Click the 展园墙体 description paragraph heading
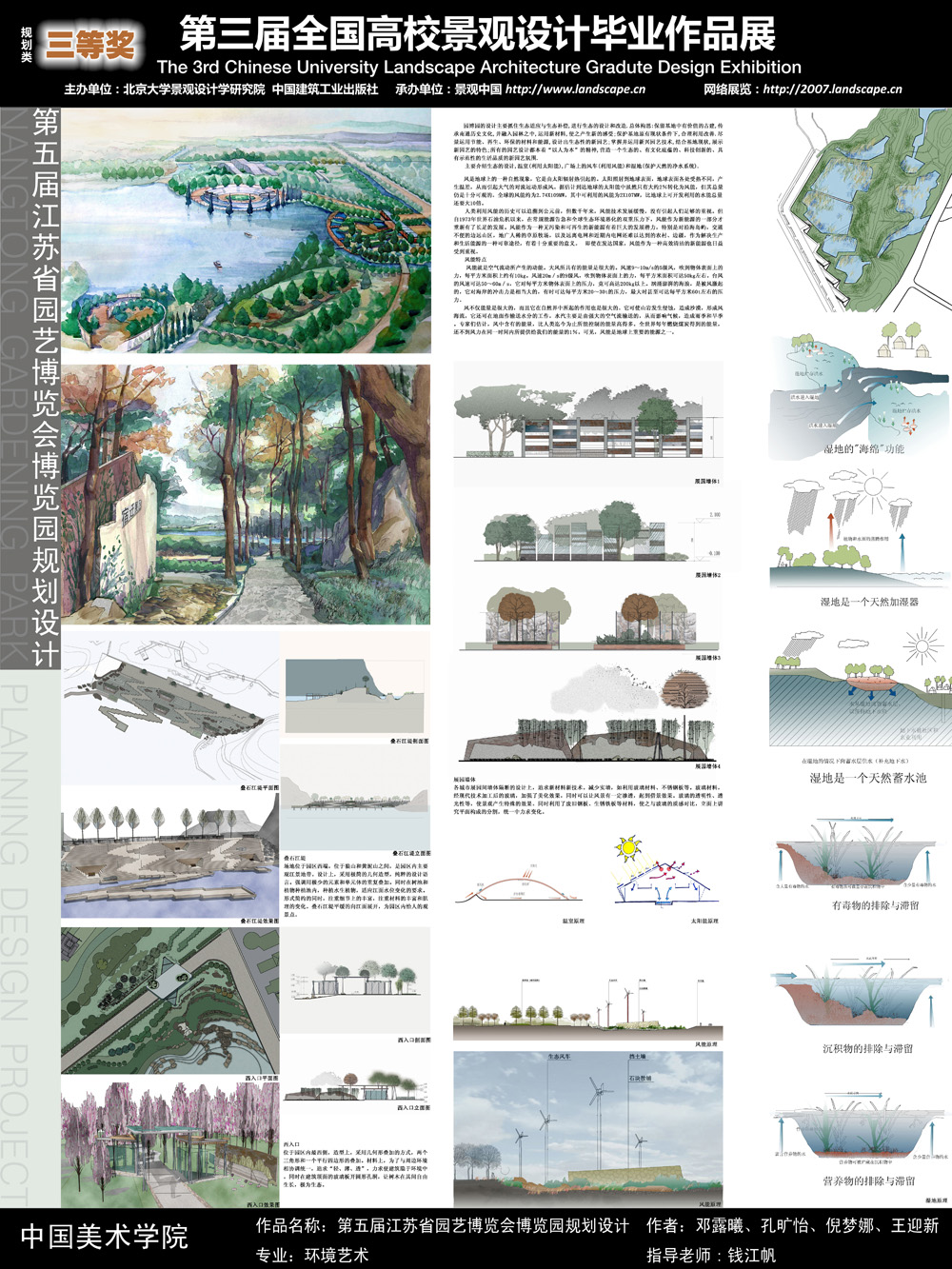The width and height of the screenshot is (952, 1269). pyautogui.click(x=465, y=779)
